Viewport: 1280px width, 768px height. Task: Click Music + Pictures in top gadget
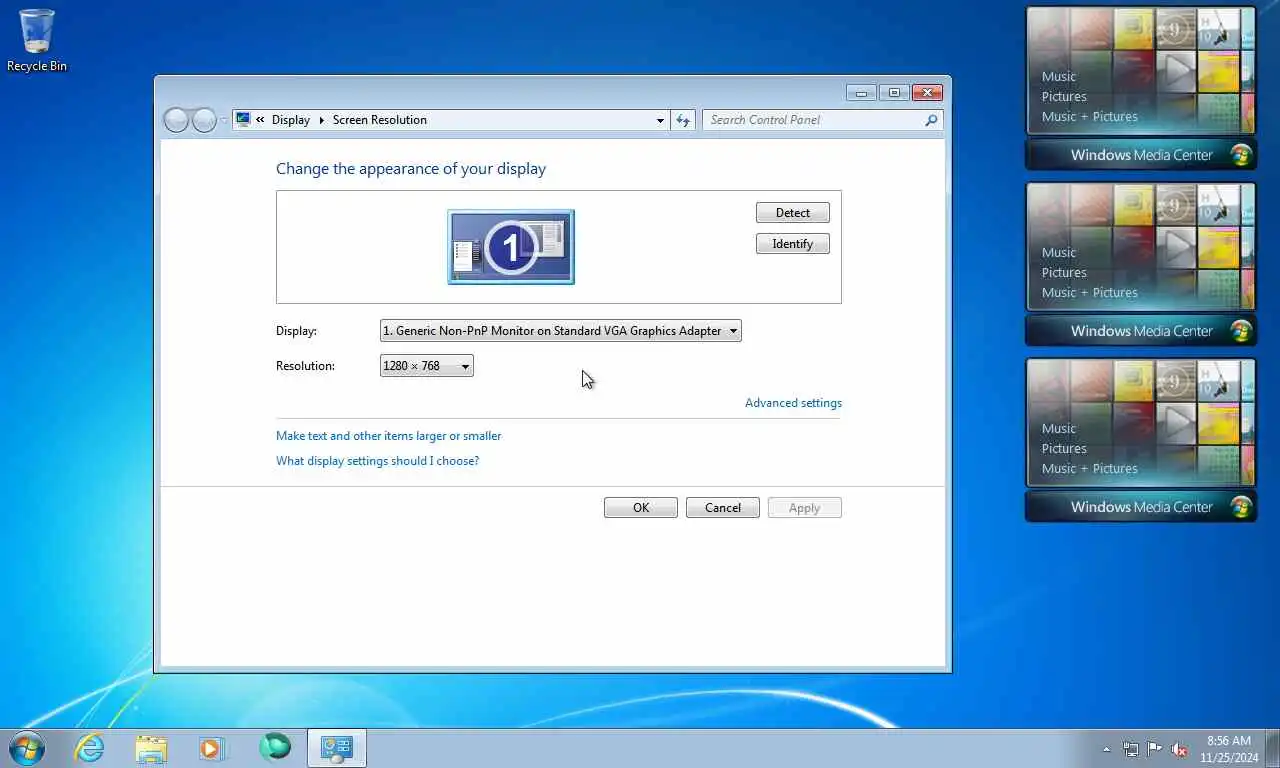click(x=1090, y=117)
